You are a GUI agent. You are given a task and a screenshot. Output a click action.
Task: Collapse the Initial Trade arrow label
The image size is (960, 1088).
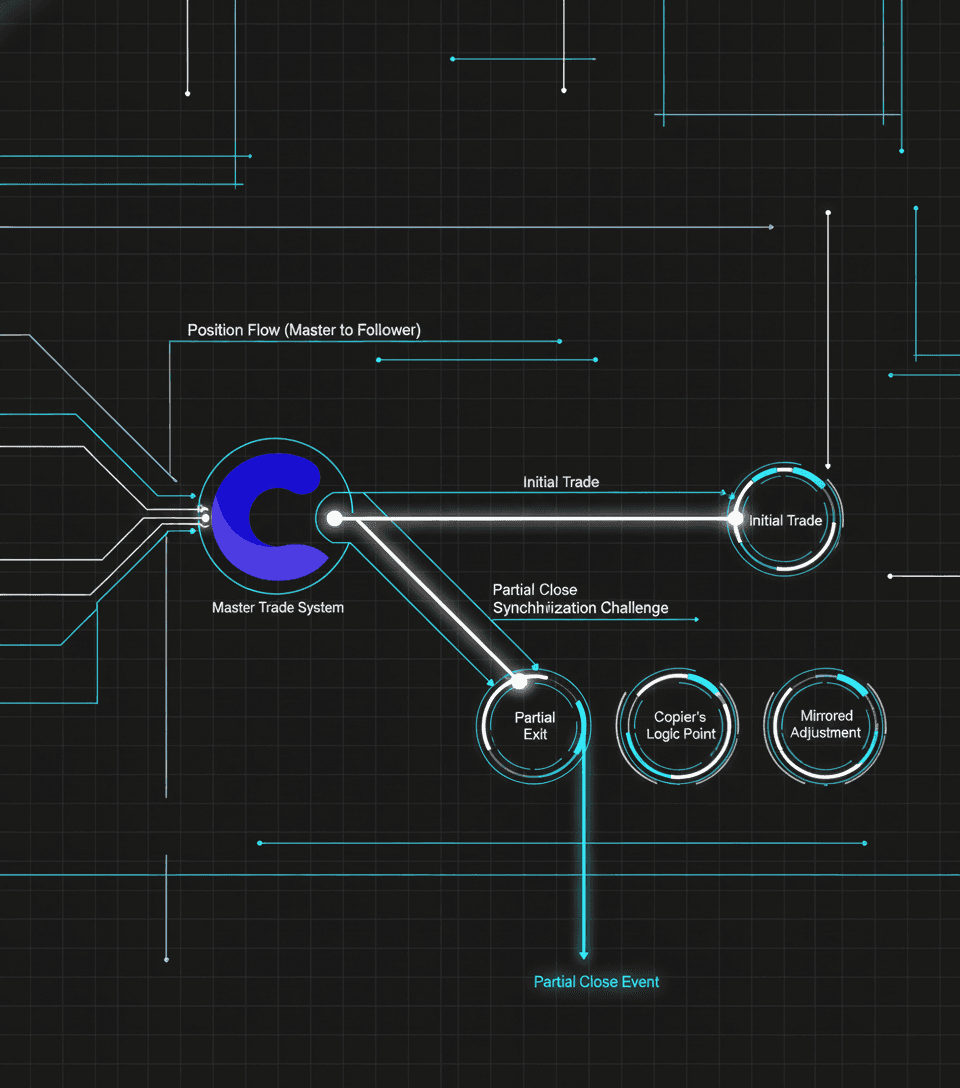[561, 481]
